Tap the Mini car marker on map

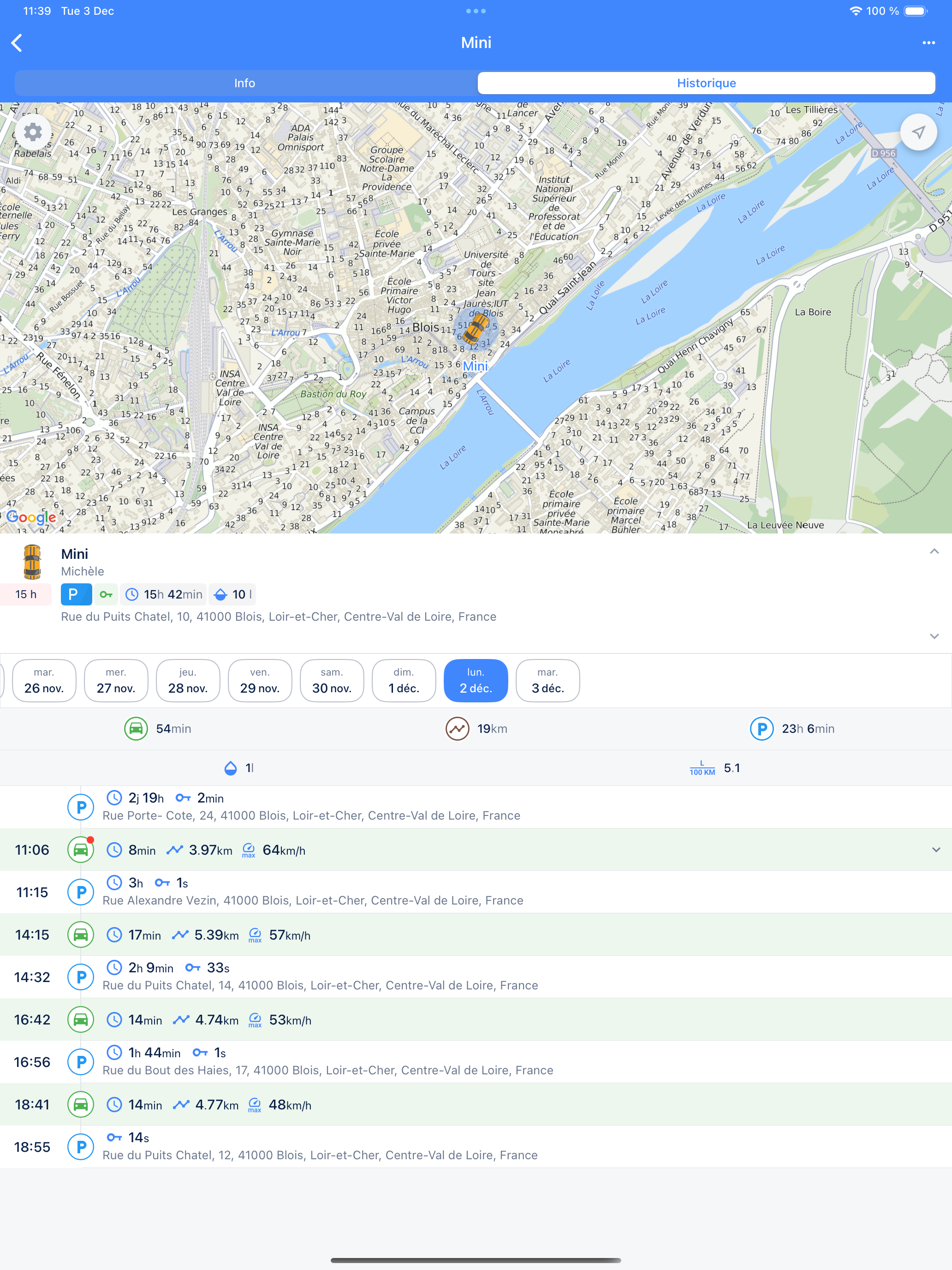(475, 329)
